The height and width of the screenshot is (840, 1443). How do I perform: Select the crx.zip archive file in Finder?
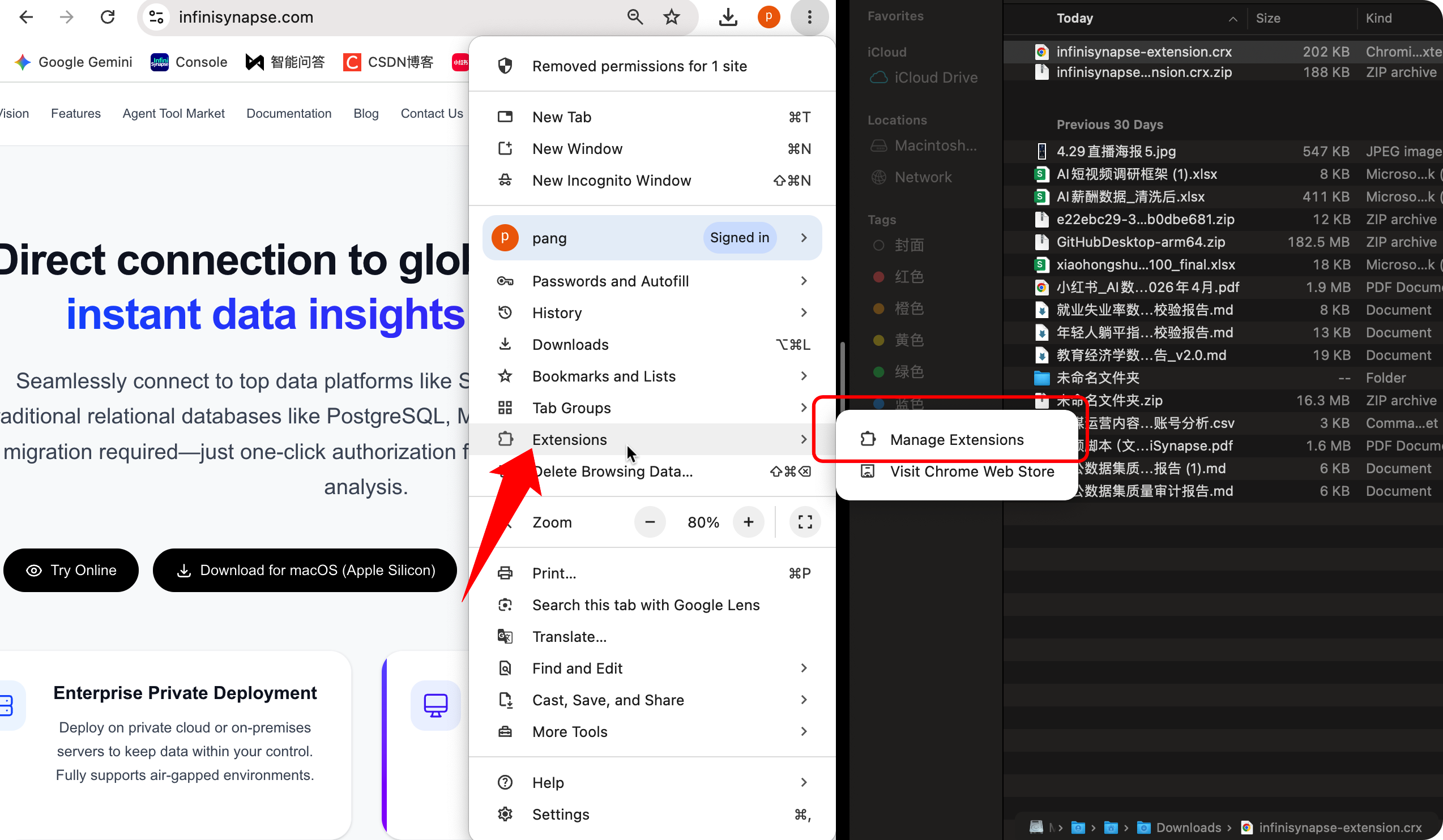point(1223,72)
